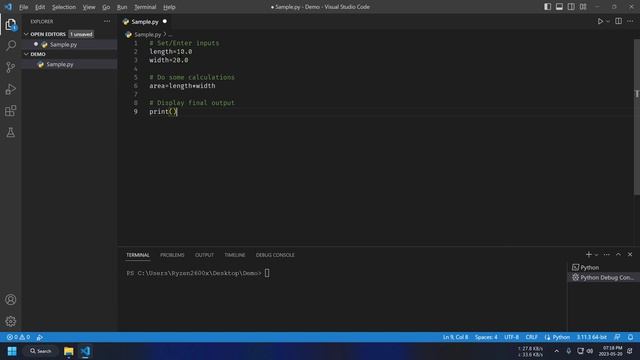Viewport: 640px width, 360px height.
Task: Click the debug launch status bar icon
Action: pos(40,337)
